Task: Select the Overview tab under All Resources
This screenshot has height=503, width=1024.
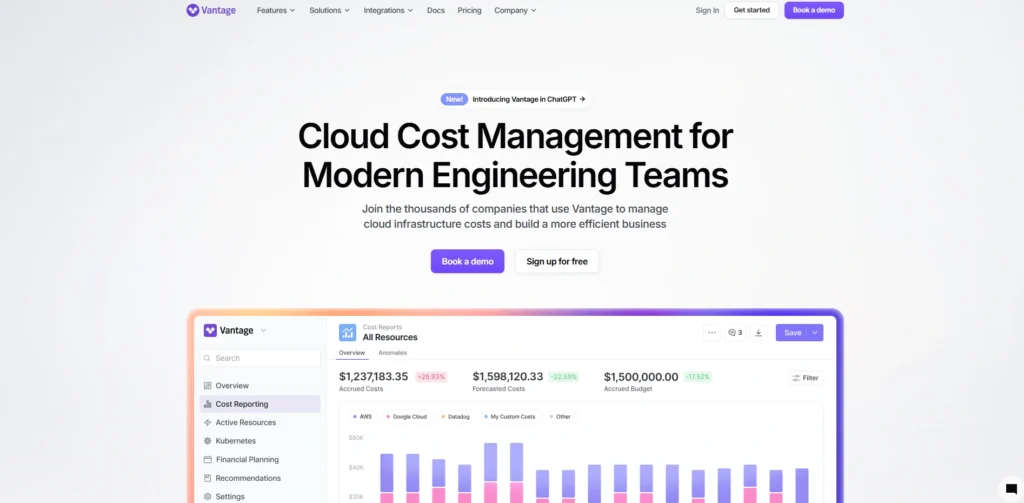Action: tap(352, 353)
